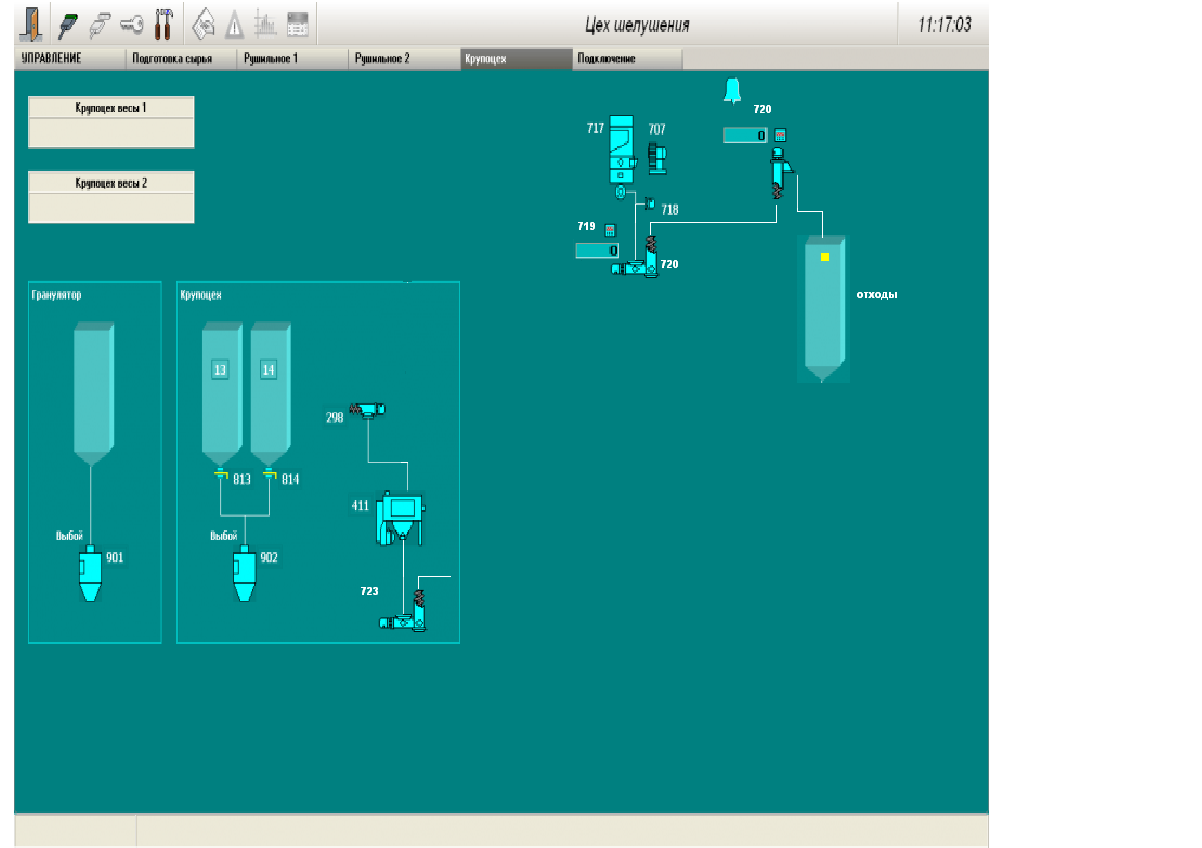Click the screw conveyor motor 298
Screen dimensions: 1202x848
click(367, 409)
